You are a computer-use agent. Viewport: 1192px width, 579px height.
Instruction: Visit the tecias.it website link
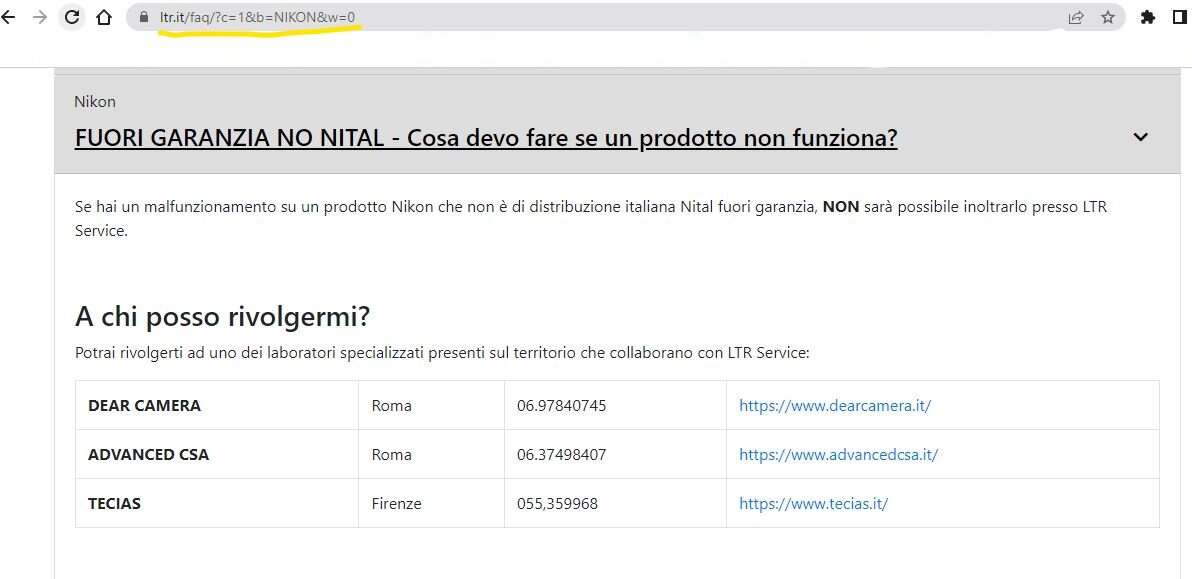(813, 503)
